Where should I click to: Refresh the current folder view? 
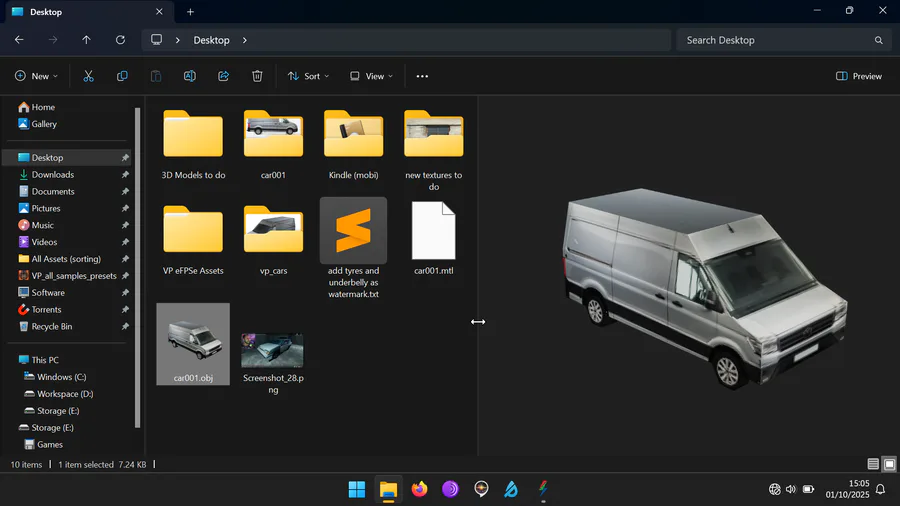(x=120, y=40)
